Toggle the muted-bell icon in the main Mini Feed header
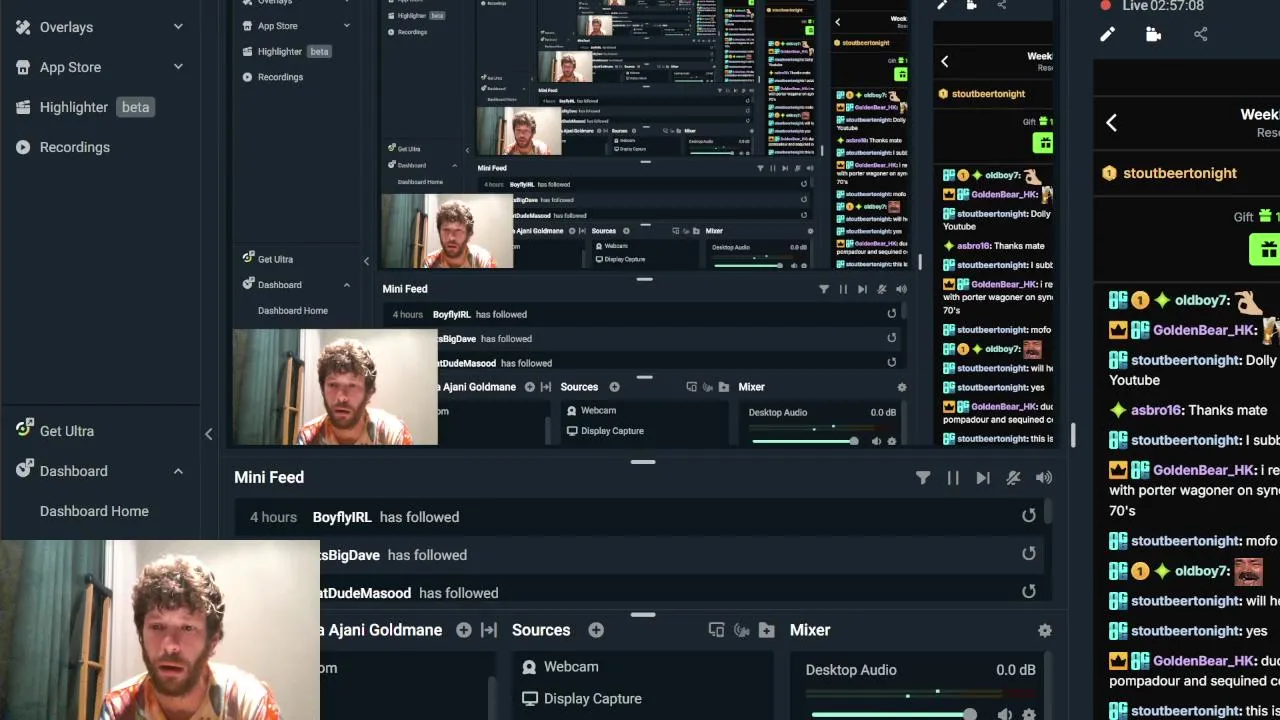The height and width of the screenshot is (720, 1280). click(1013, 478)
